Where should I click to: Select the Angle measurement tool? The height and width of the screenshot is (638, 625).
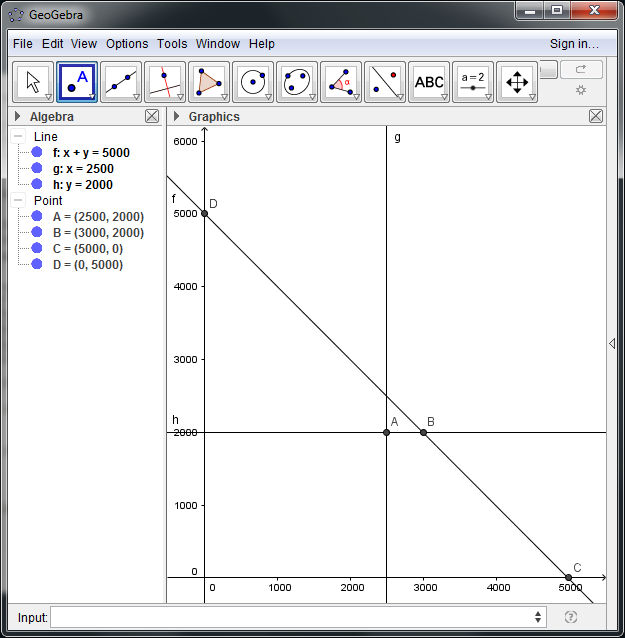pyautogui.click(x=341, y=82)
